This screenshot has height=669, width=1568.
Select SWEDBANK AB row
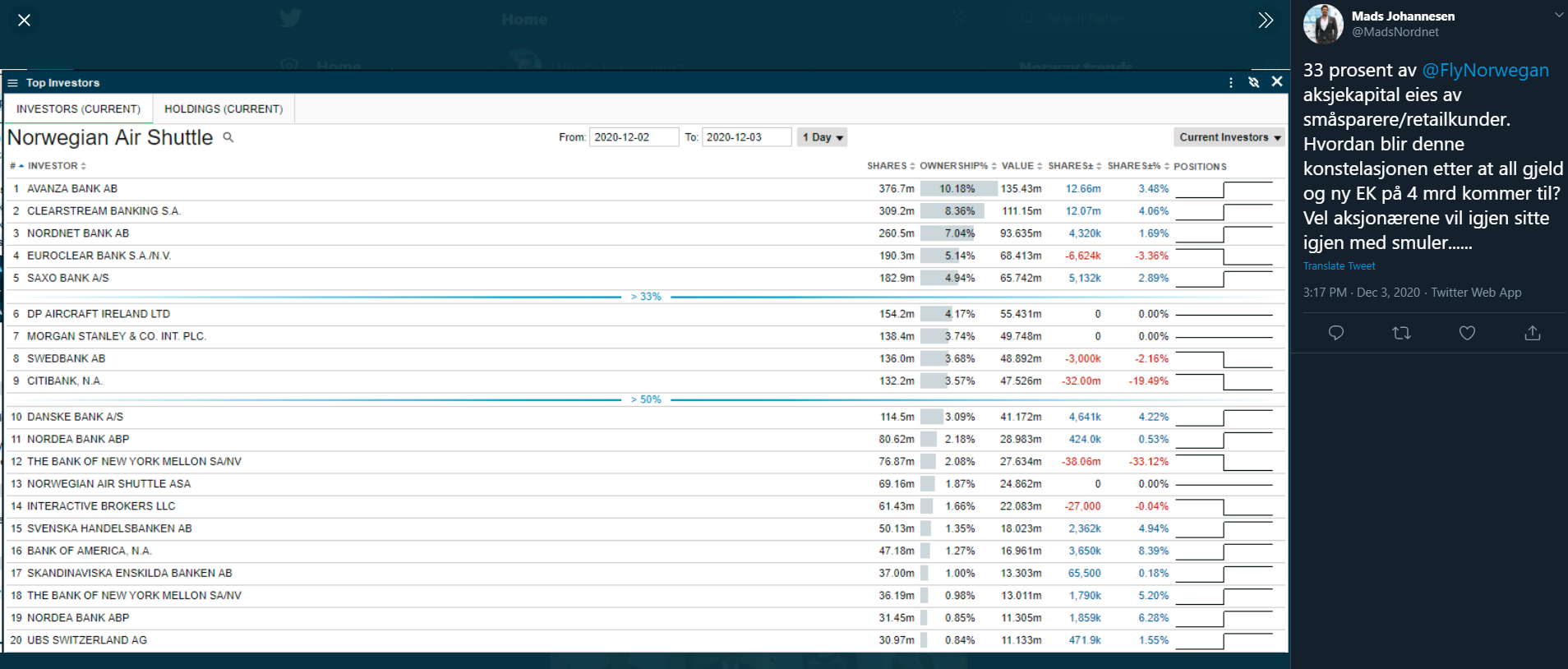point(645,358)
